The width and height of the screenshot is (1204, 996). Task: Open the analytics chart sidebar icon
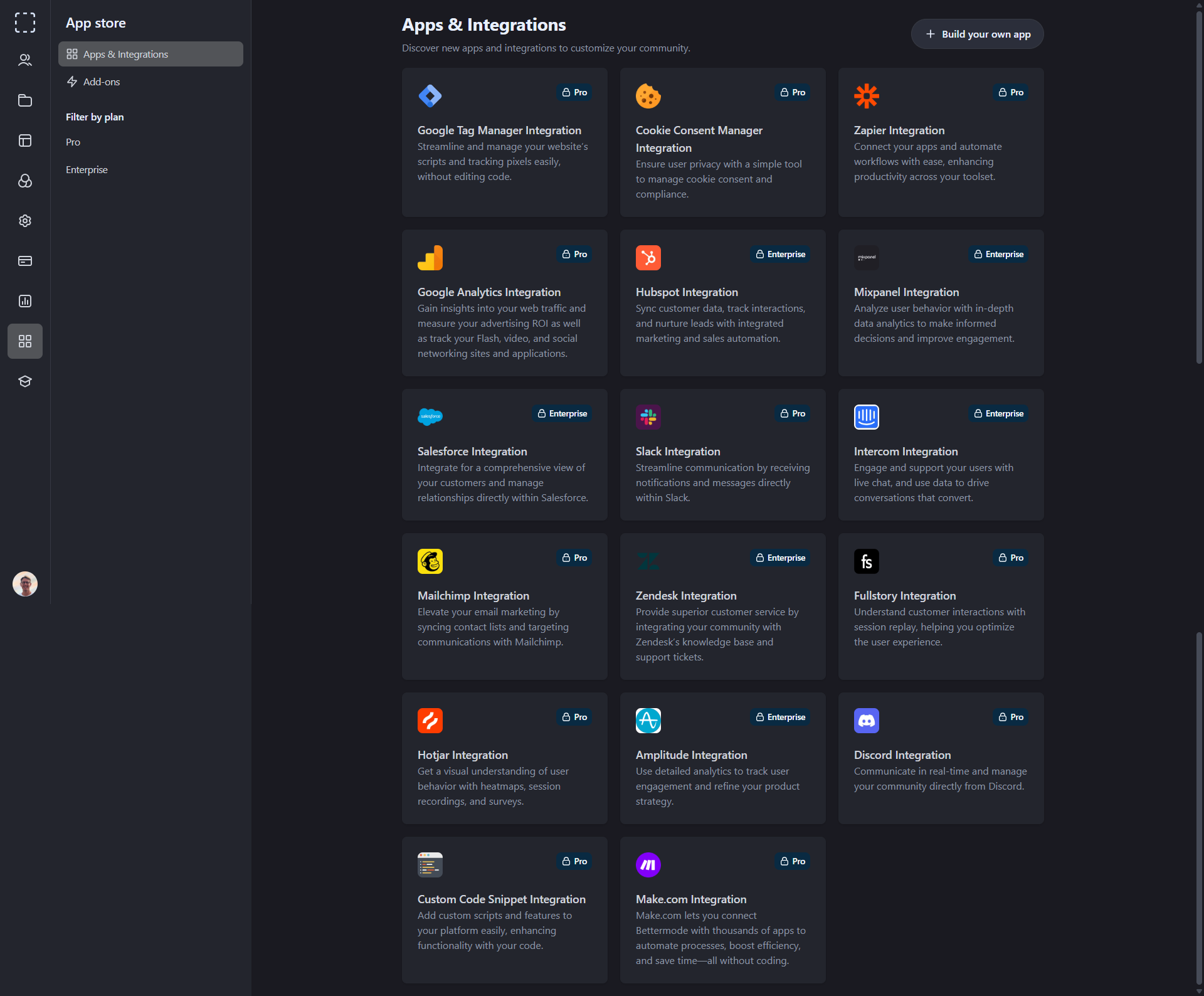pos(25,301)
